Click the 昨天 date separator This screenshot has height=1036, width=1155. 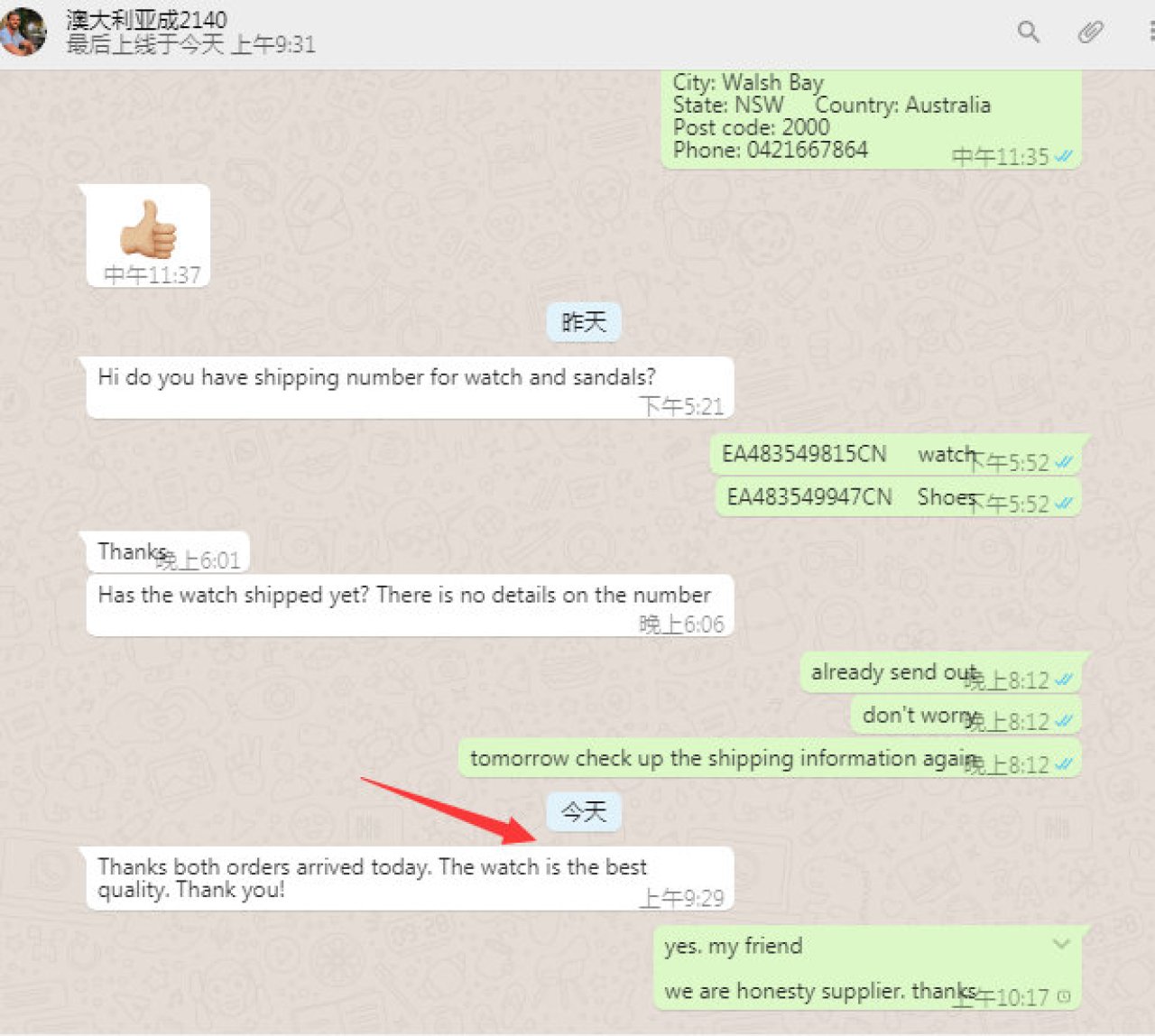(584, 322)
